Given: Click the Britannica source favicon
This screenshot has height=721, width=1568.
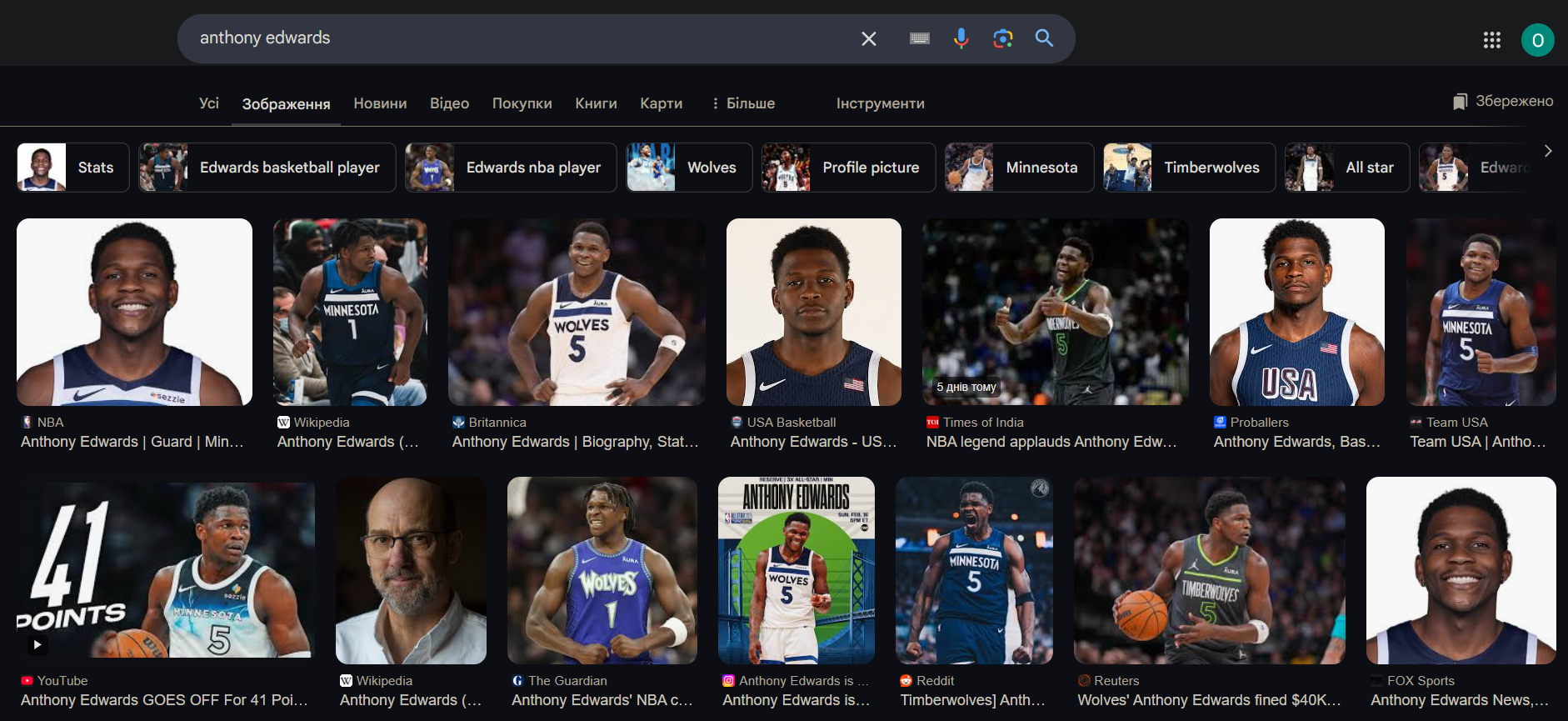Looking at the screenshot, I should point(458,423).
